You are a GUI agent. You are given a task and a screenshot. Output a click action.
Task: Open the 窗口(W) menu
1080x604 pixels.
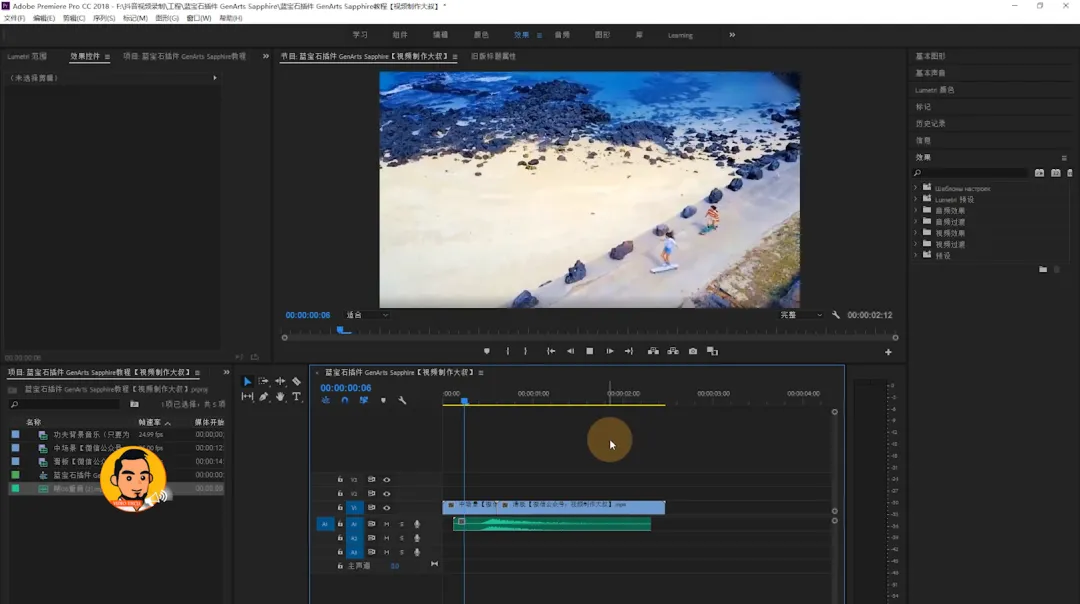point(199,18)
